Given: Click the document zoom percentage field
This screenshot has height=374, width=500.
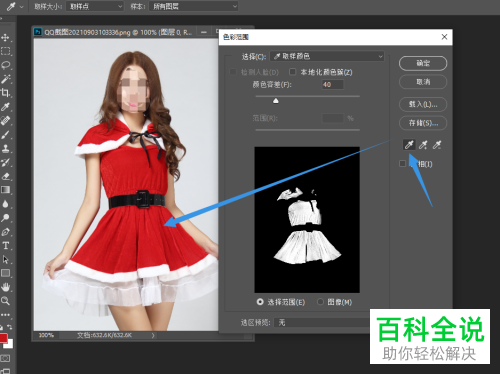Looking at the screenshot, I should (x=46, y=335).
